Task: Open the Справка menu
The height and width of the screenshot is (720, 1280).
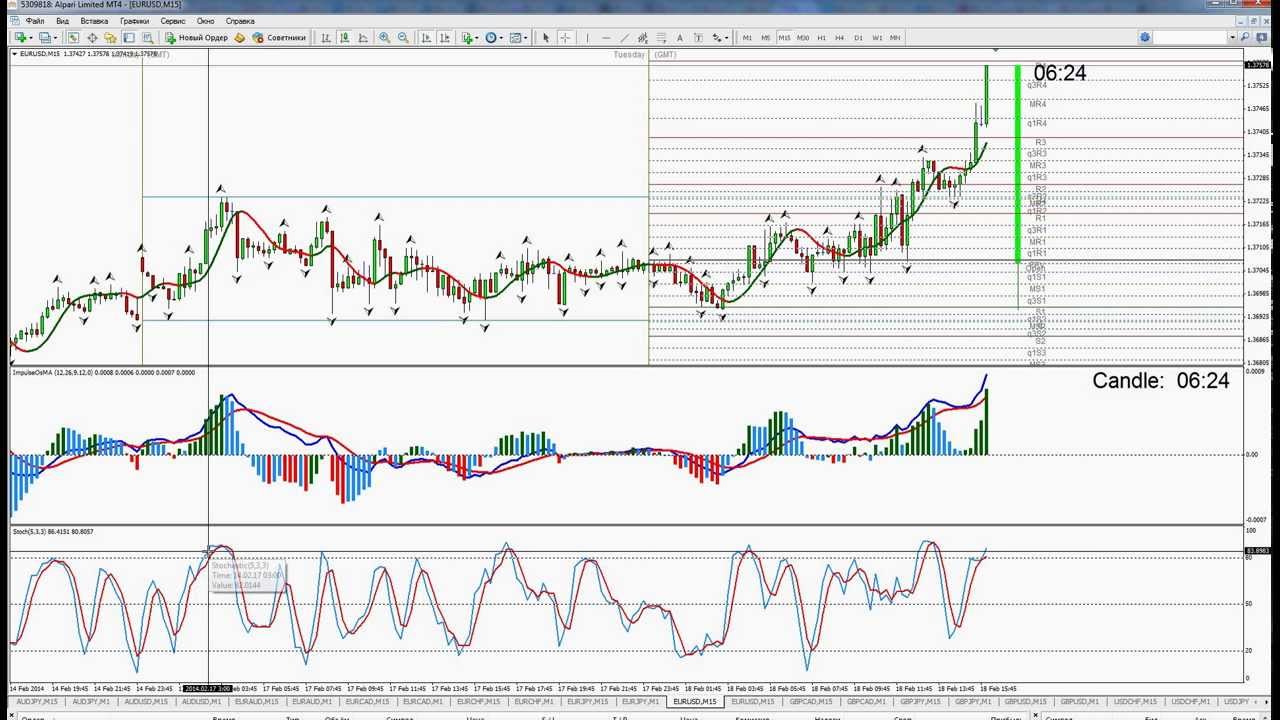Action: pos(240,20)
